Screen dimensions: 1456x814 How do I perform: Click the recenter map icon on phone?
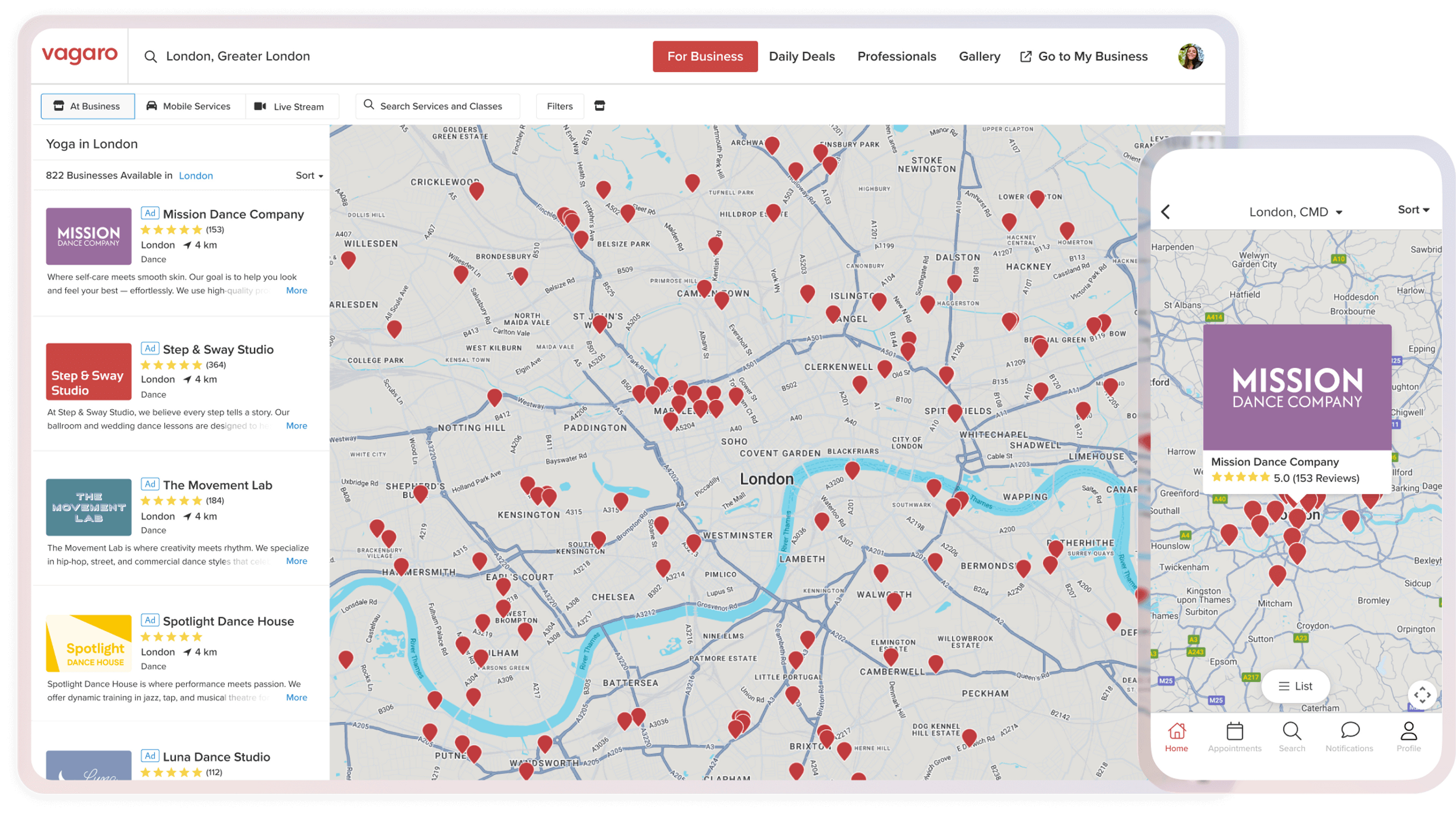coord(1422,695)
